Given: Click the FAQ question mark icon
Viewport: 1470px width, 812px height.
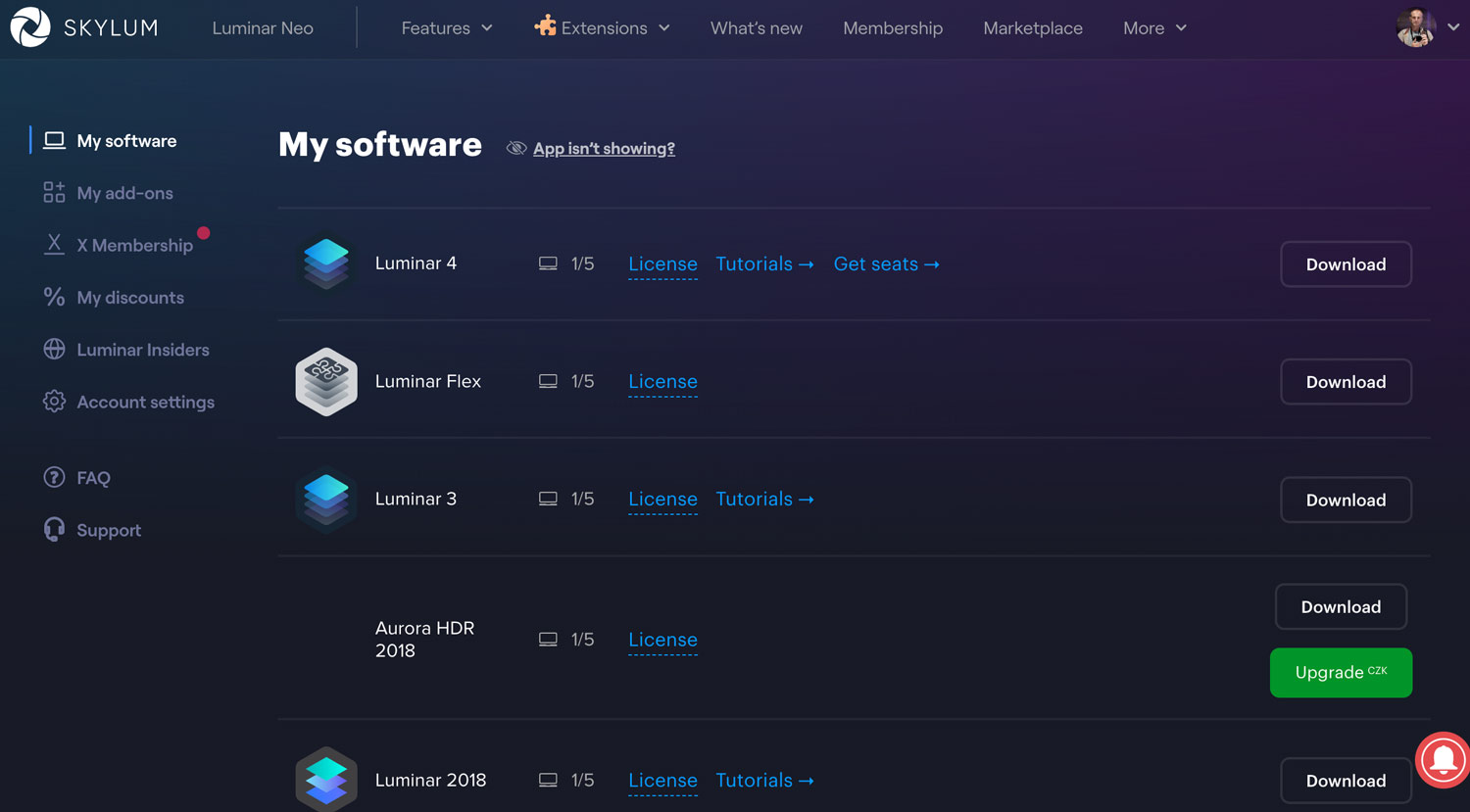Looking at the screenshot, I should click(x=54, y=478).
